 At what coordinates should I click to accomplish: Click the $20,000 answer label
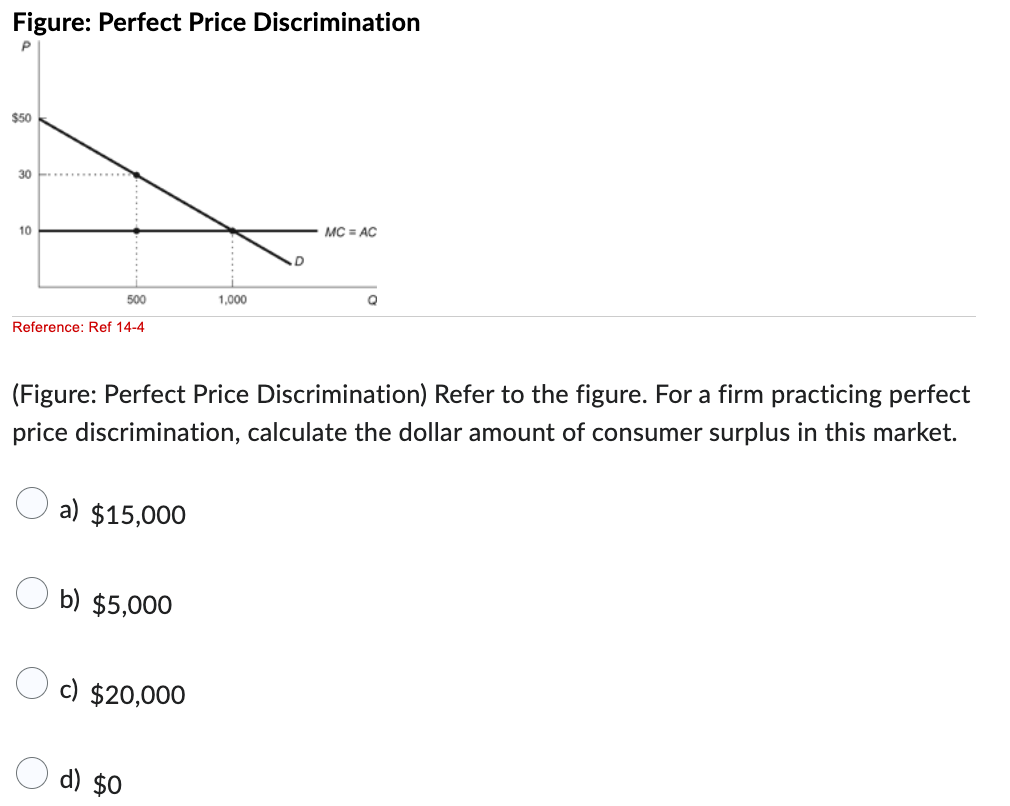click(x=137, y=695)
